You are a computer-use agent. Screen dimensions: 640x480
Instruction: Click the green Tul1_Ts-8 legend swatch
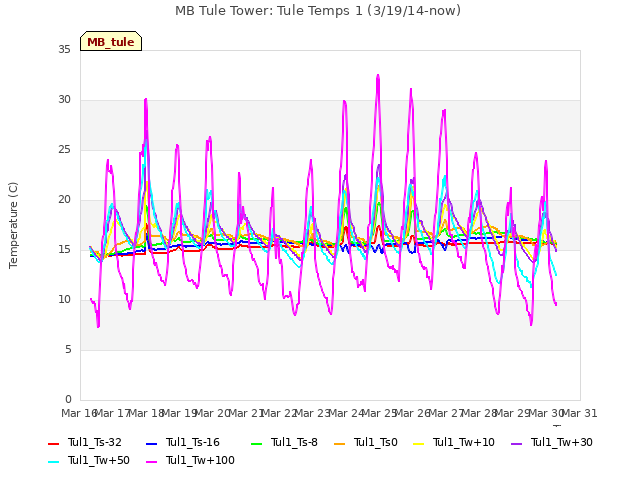[x=257, y=443]
